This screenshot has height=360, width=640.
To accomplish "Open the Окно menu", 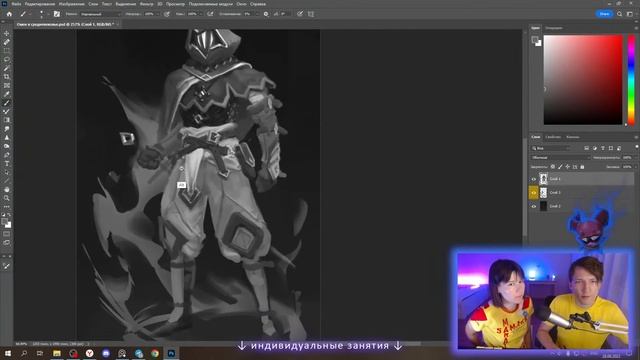I will 241,4.
